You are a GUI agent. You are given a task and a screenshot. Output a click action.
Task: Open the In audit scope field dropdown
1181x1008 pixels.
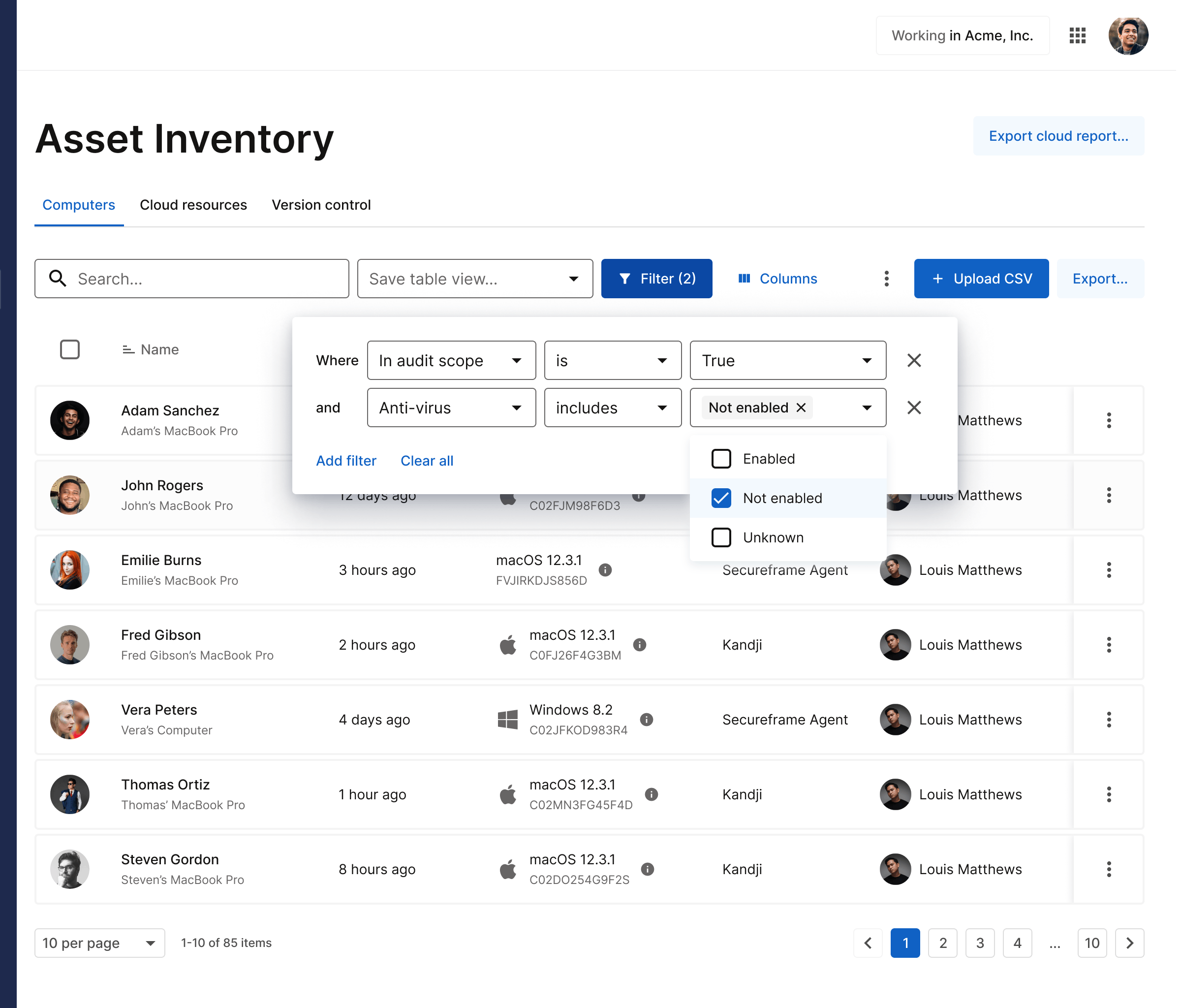451,360
